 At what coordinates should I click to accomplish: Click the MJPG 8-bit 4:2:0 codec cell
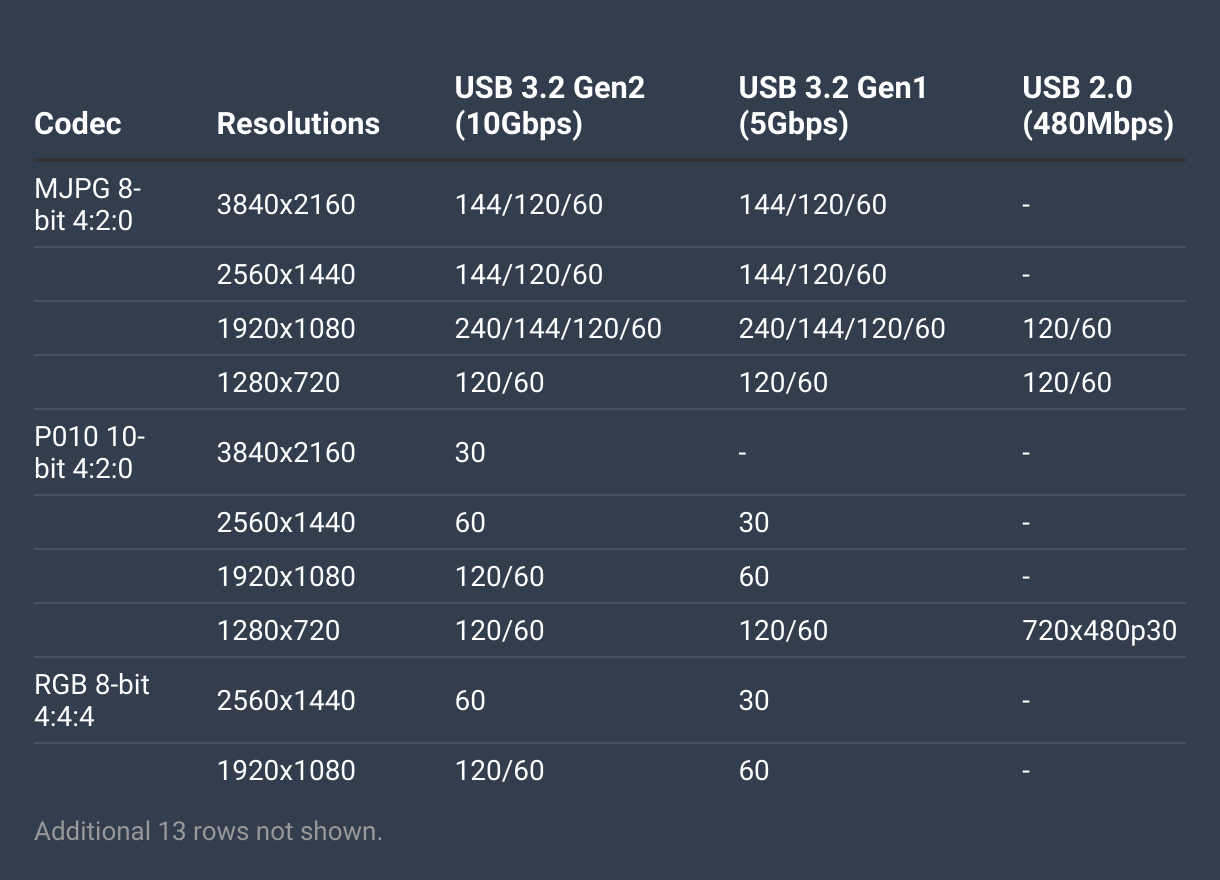click(x=88, y=205)
